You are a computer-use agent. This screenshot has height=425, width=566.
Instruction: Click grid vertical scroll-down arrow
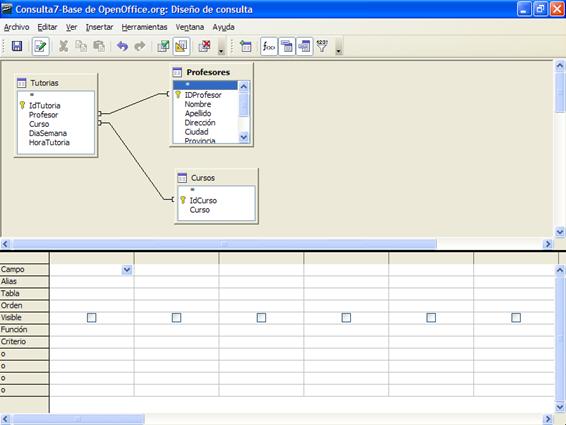(560, 407)
